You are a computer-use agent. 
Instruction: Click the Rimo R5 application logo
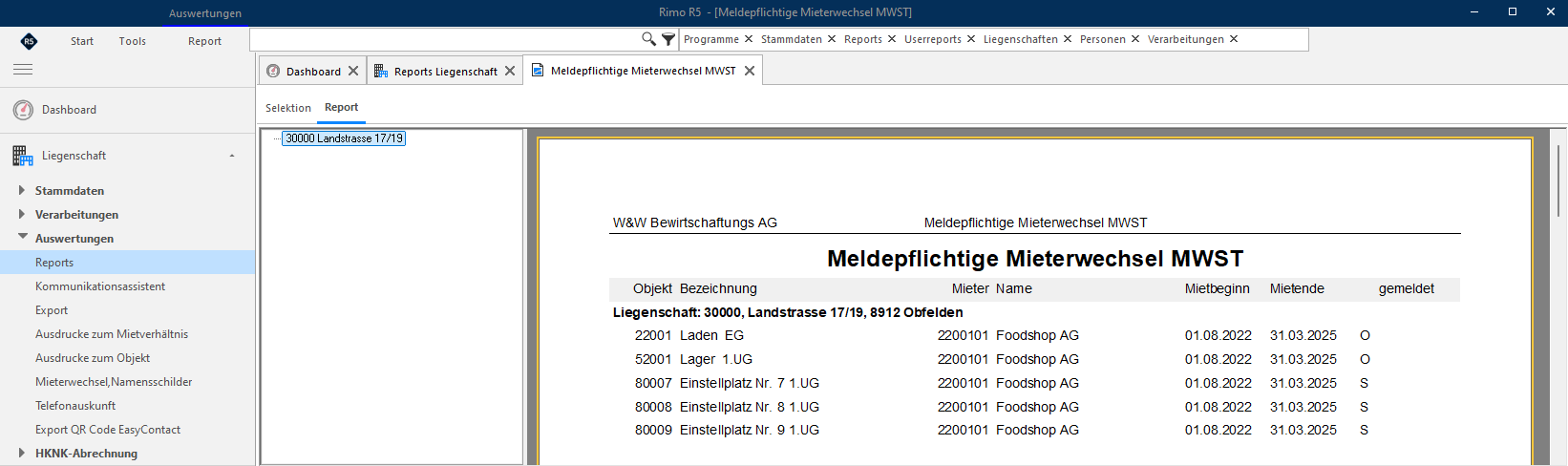click(29, 41)
